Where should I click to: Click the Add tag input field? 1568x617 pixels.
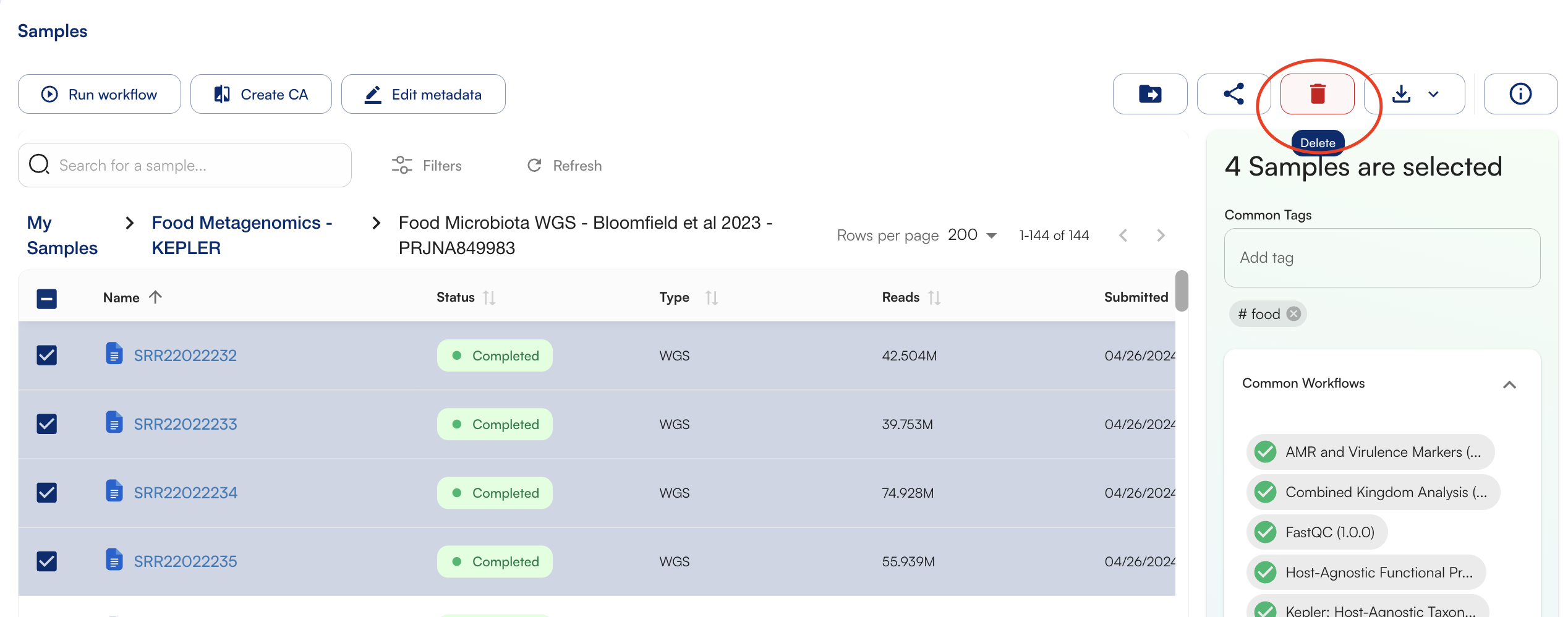coord(1381,258)
